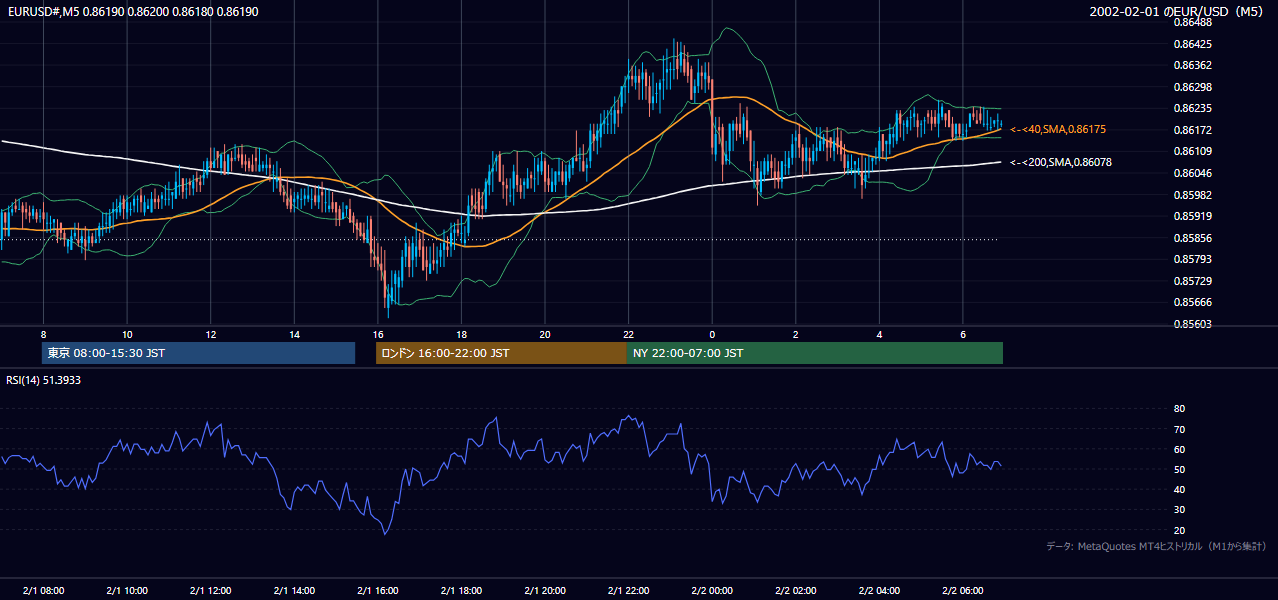Click the hour 2 tick on chart axis

[796, 334]
